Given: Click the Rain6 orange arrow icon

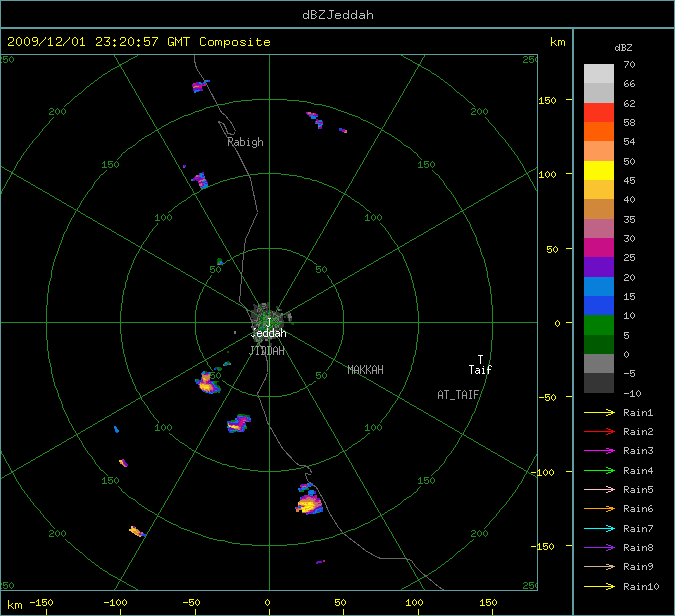Looking at the screenshot, I should coord(599,509).
